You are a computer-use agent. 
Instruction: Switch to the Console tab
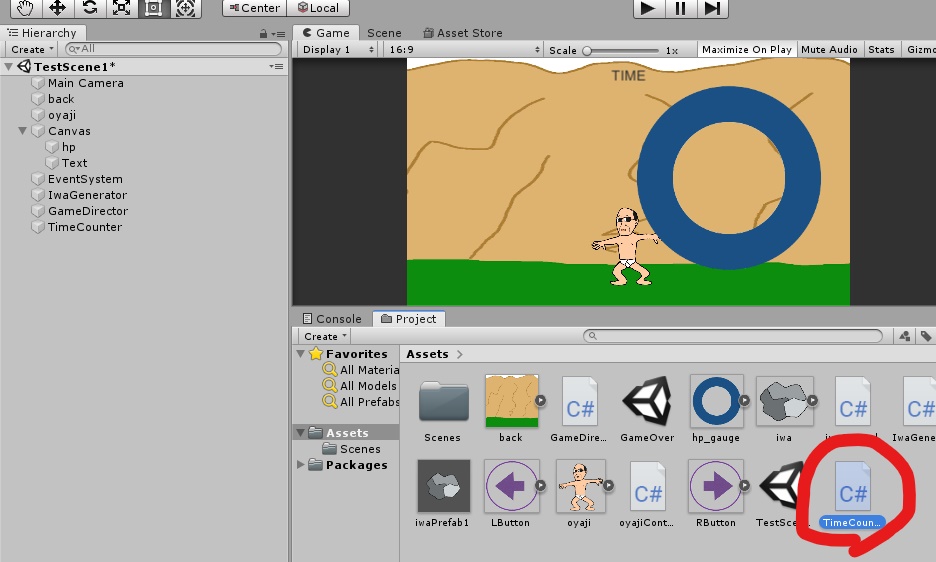click(x=332, y=319)
